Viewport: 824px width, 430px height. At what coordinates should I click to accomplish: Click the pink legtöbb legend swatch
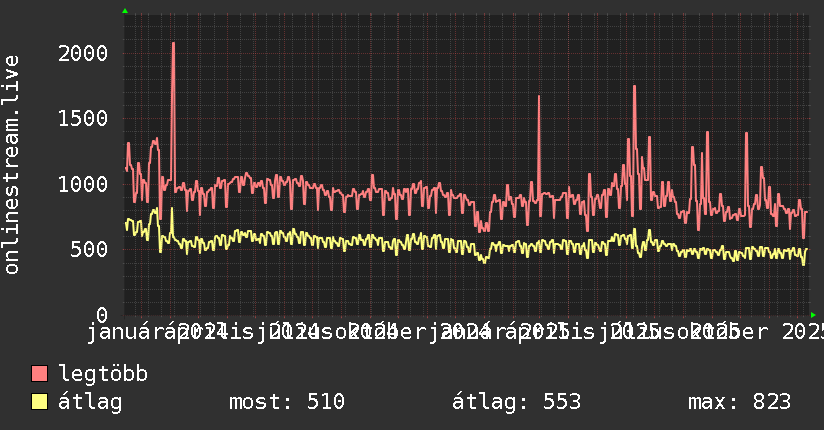point(39,374)
